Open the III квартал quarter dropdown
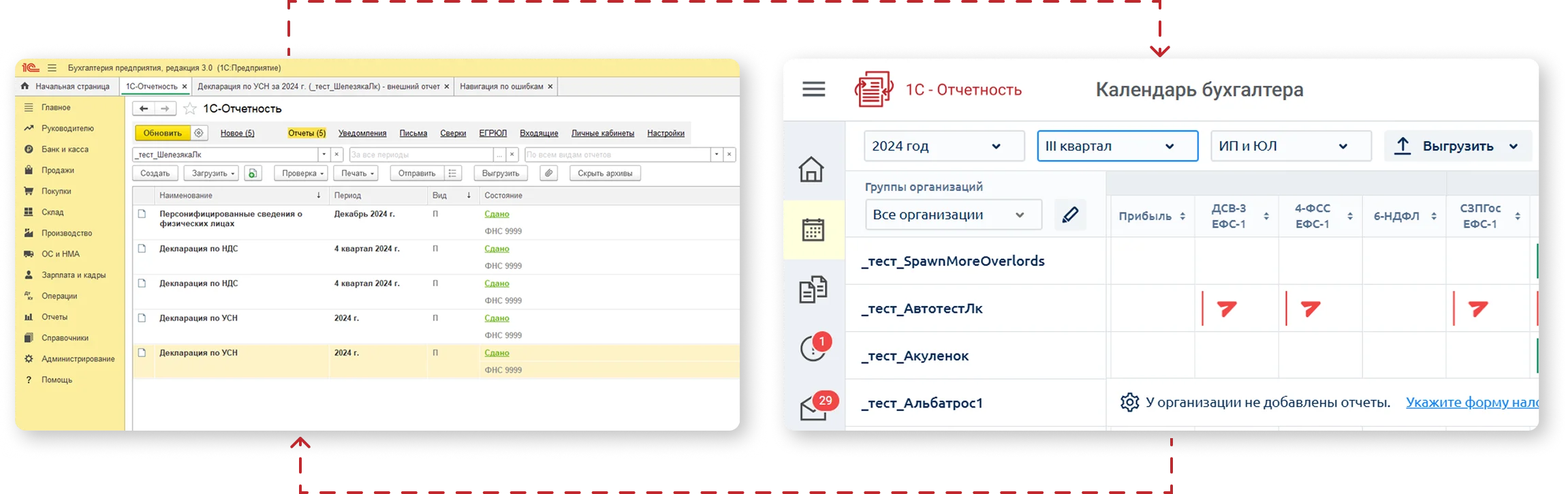The image size is (1568, 494). (x=1117, y=146)
